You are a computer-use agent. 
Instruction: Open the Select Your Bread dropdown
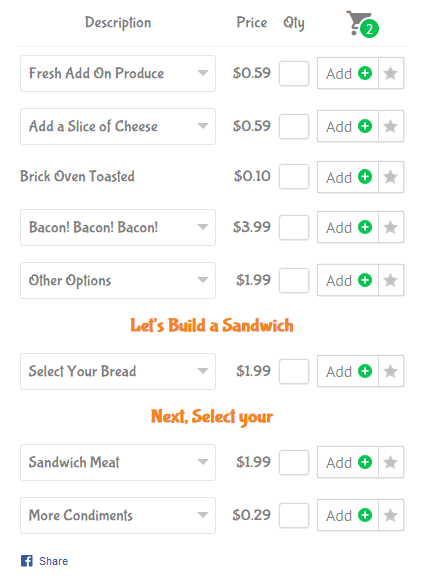(118, 371)
